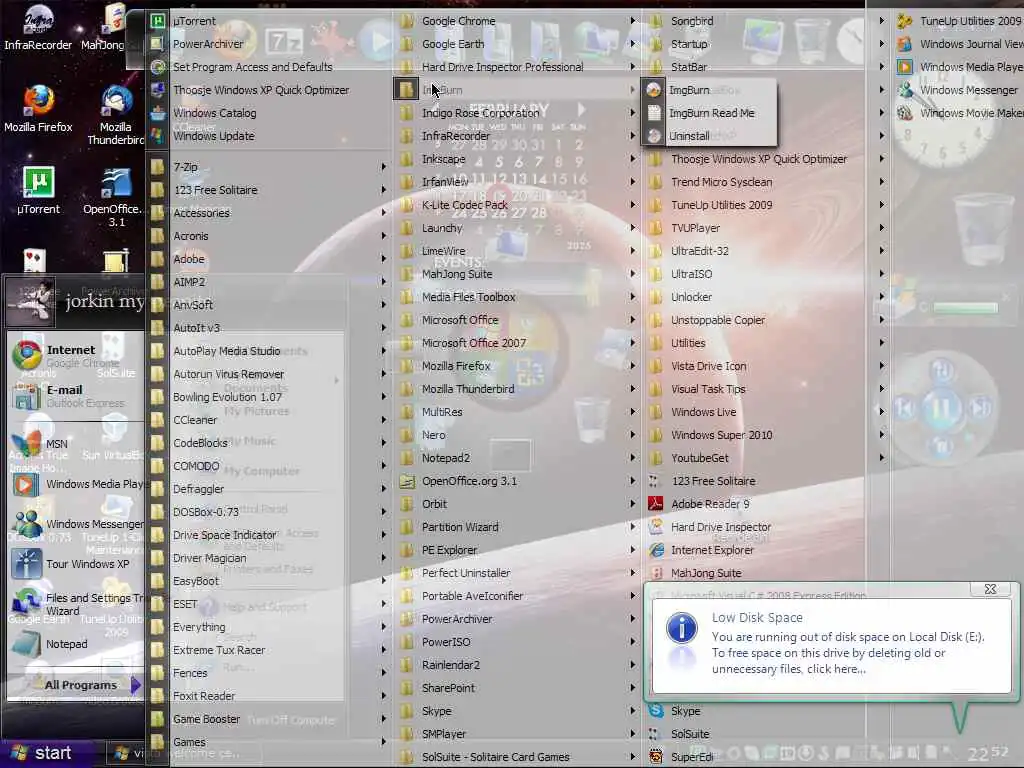Click the start button

click(x=42, y=753)
